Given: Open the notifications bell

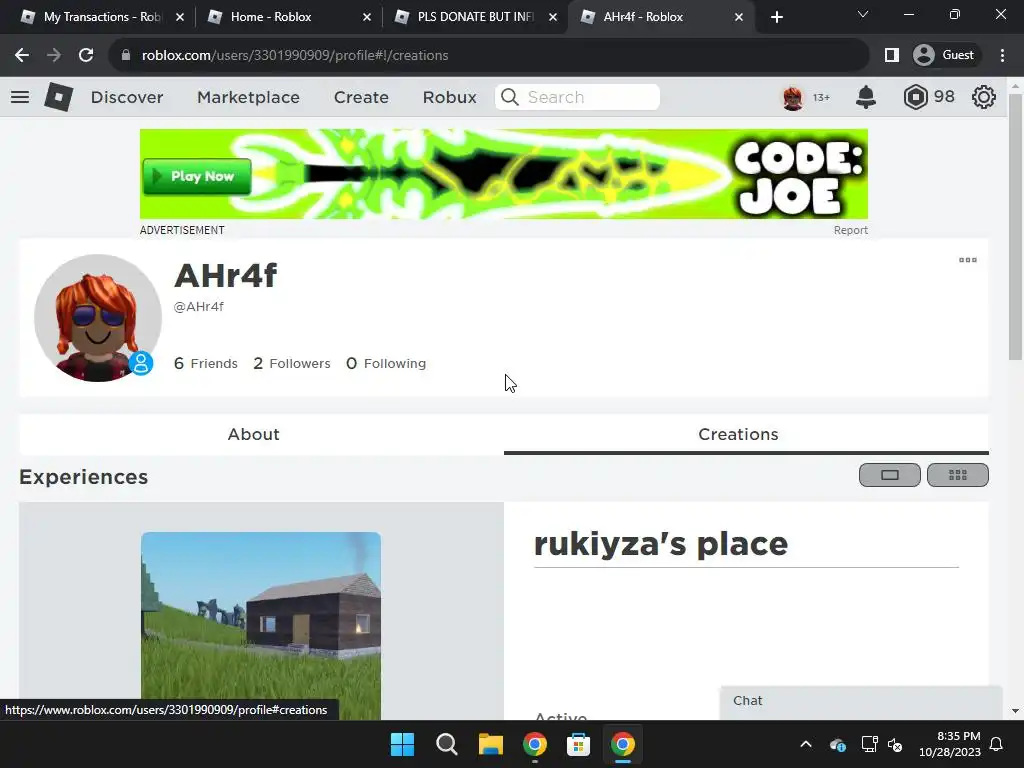Looking at the screenshot, I should click(865, 97).
